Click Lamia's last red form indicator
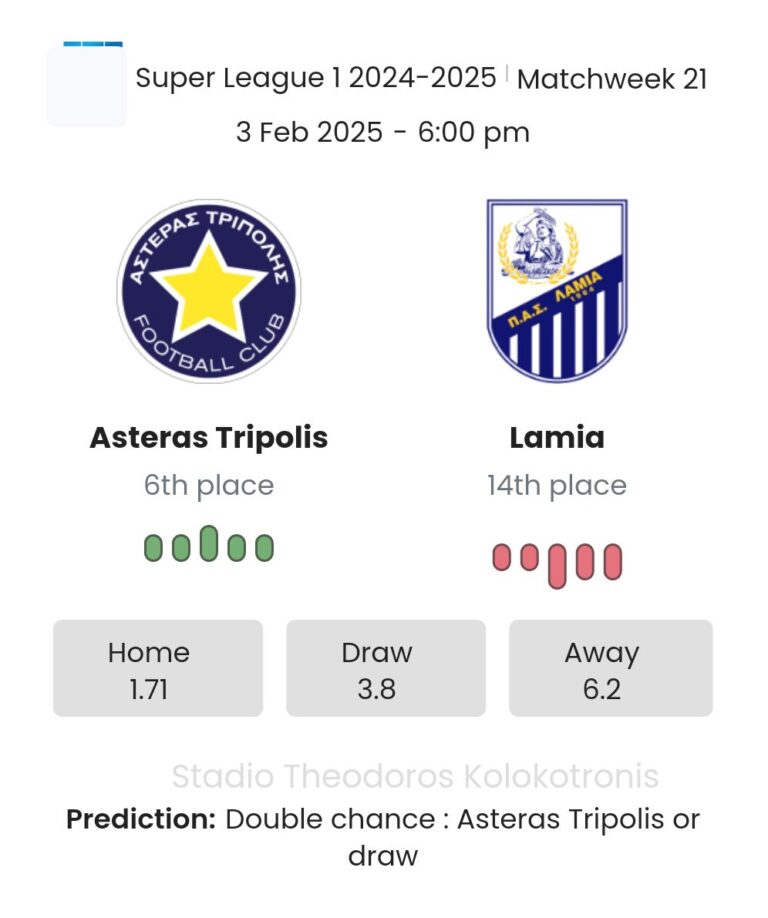Viewport: 768px width, 918px height. [612, 562]
